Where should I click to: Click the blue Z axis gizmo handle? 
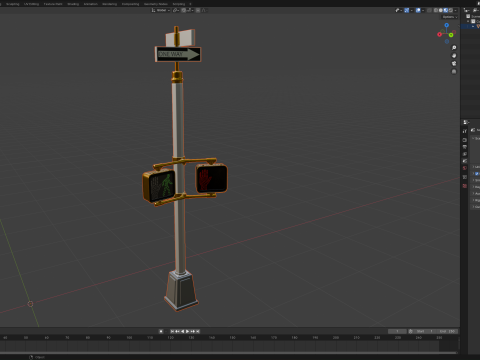coord(446,25)
